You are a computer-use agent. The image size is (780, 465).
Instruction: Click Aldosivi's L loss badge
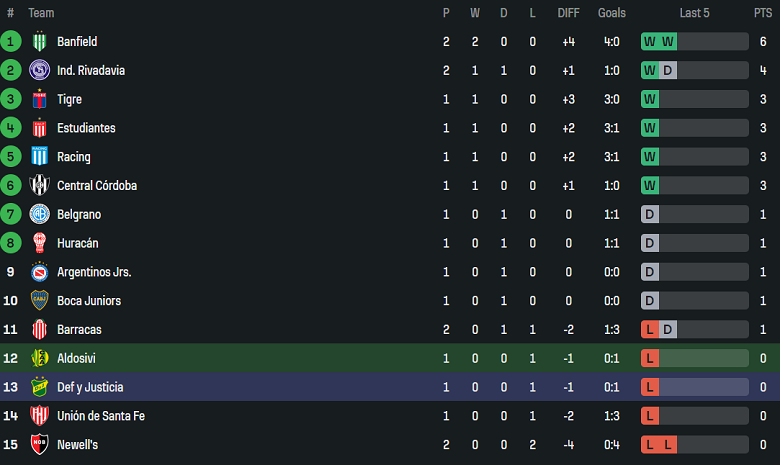tap(650, 358)
